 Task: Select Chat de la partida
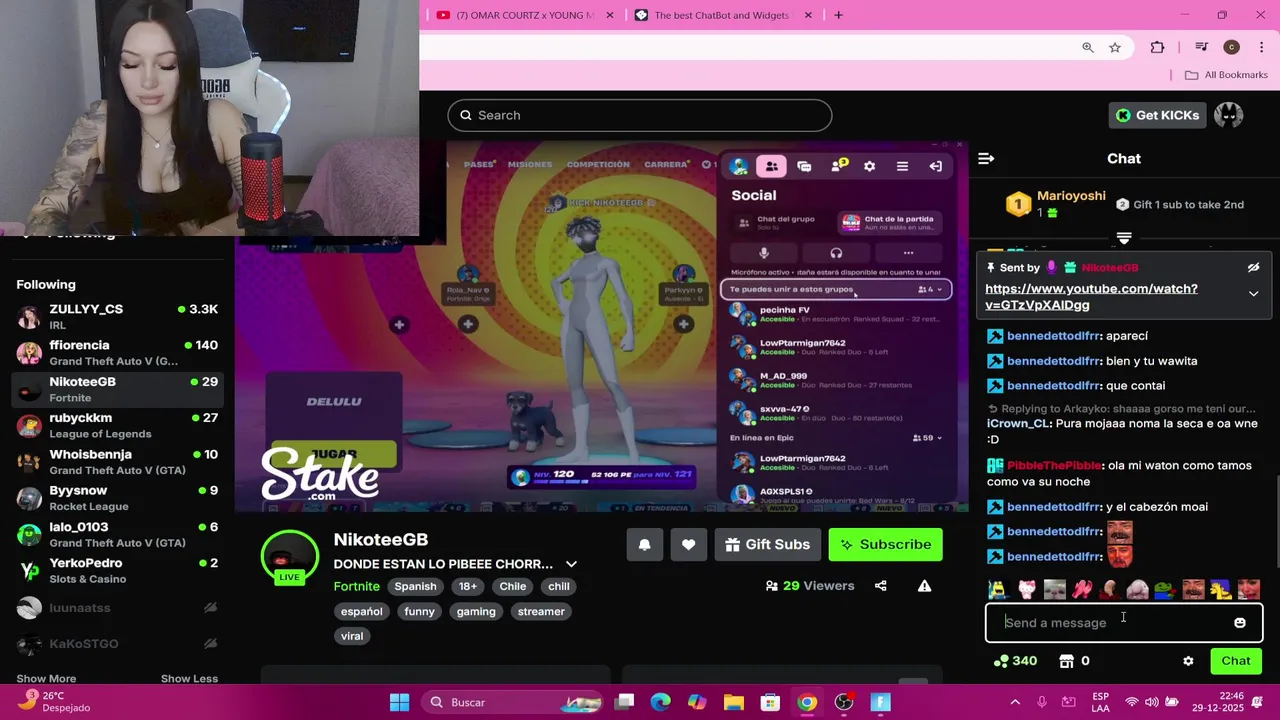(890, 223)
